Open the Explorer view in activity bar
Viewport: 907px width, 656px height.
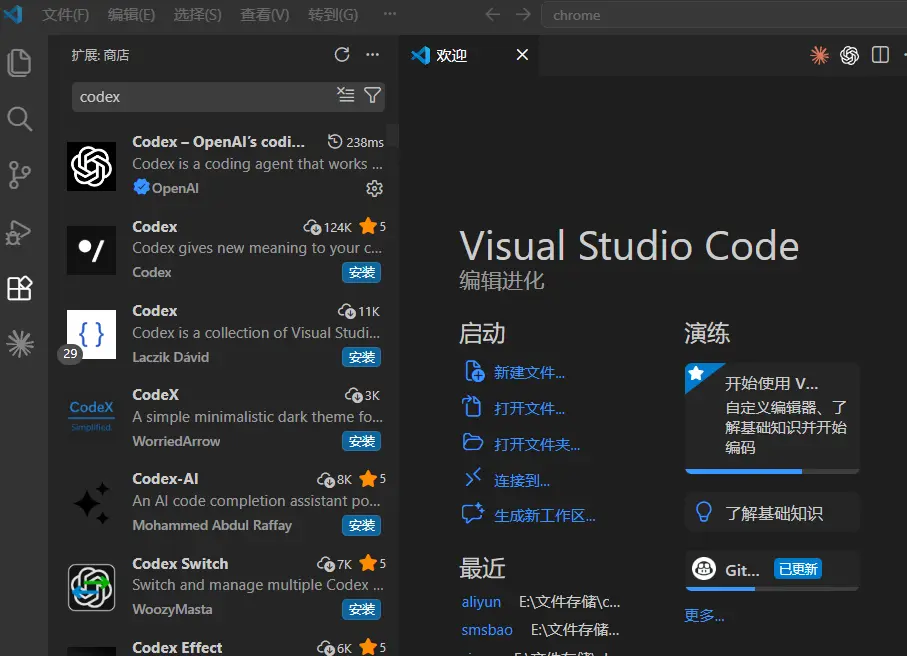pyautogui.click(x=19, y=62)
